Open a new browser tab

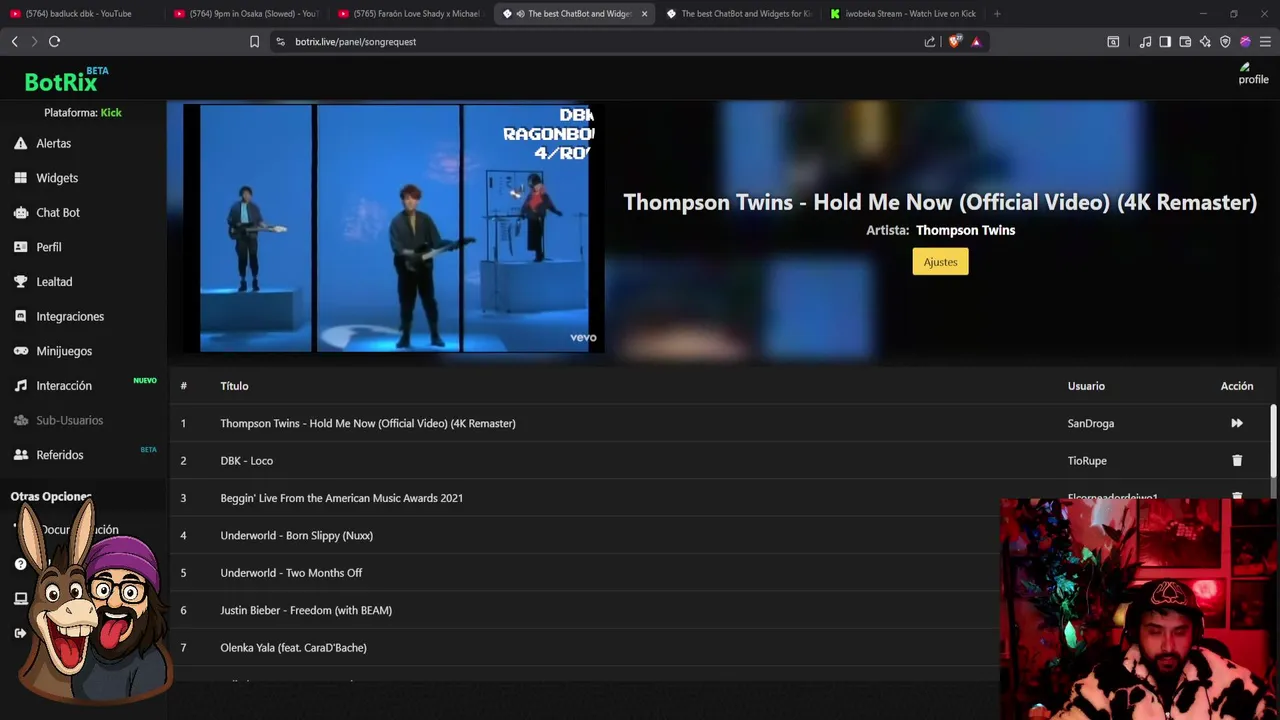pos(997,14)
